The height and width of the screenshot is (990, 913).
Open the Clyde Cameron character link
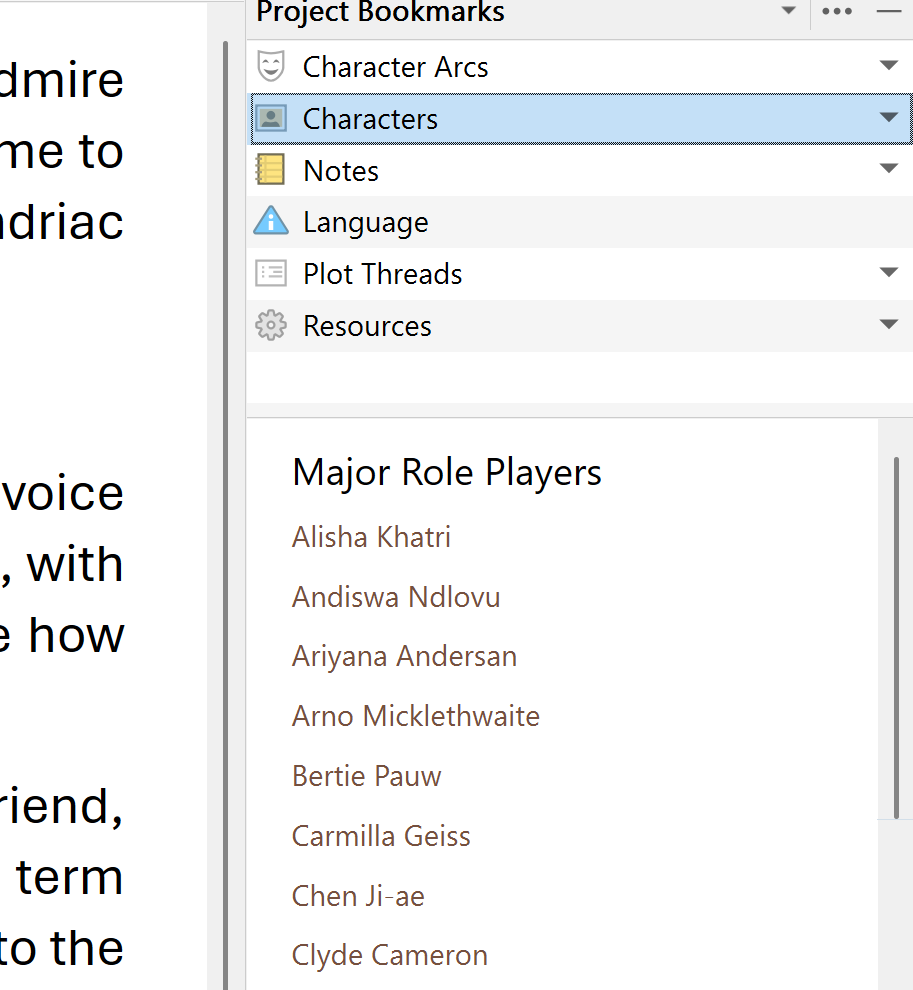(390, 955)
